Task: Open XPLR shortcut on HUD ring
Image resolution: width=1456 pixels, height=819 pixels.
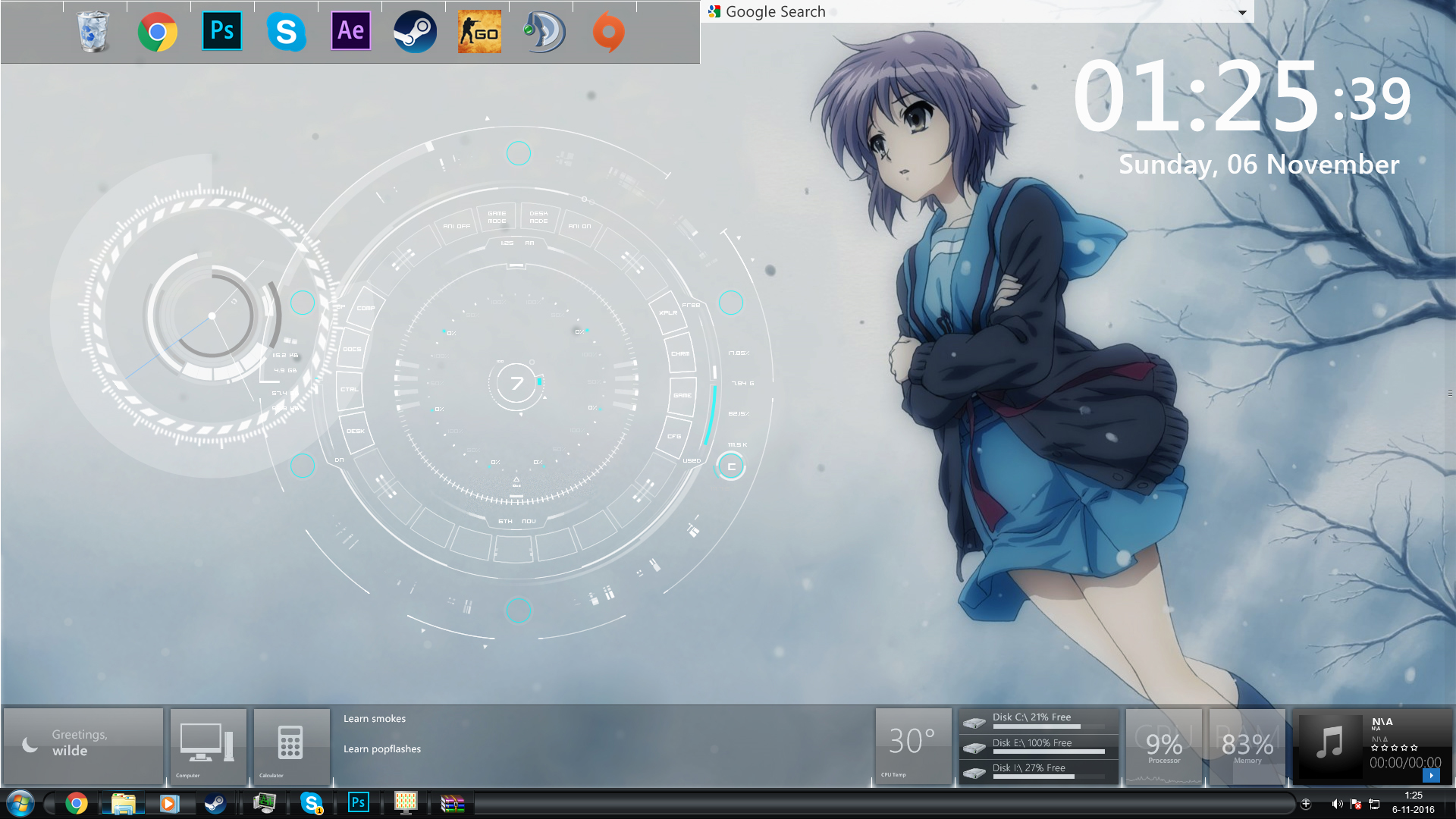Action: (x=668, y=312)
